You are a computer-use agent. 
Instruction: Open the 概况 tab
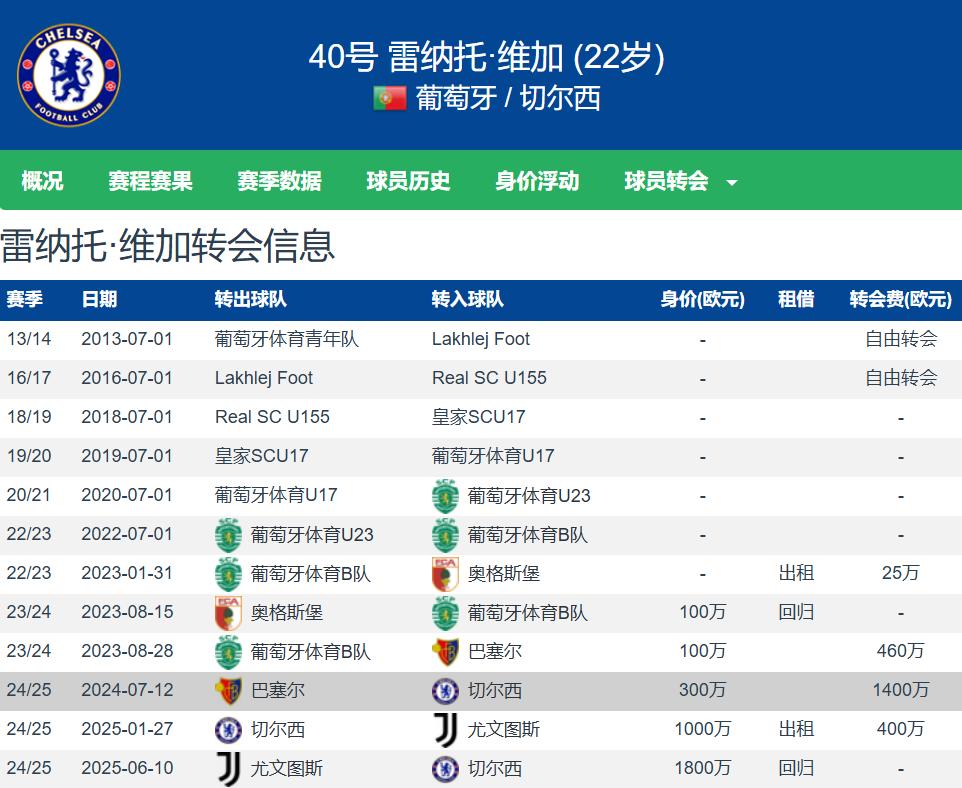tap(42, 181)
